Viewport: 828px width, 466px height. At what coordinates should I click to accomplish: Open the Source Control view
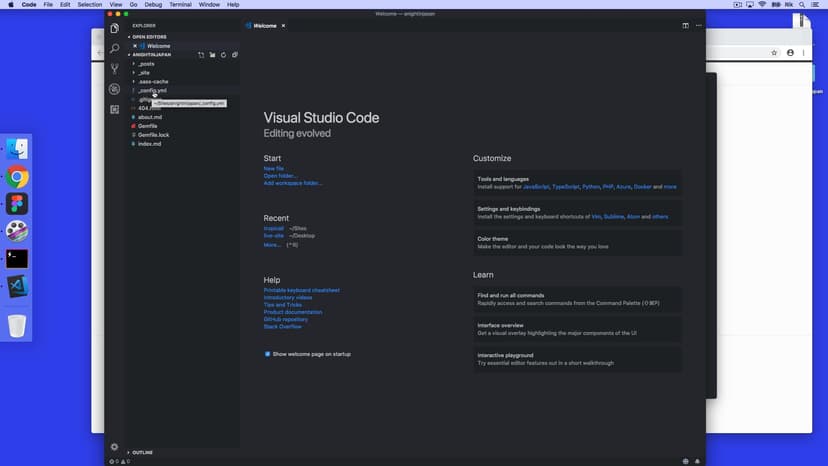pyautogui.click(x=115, y=69)
